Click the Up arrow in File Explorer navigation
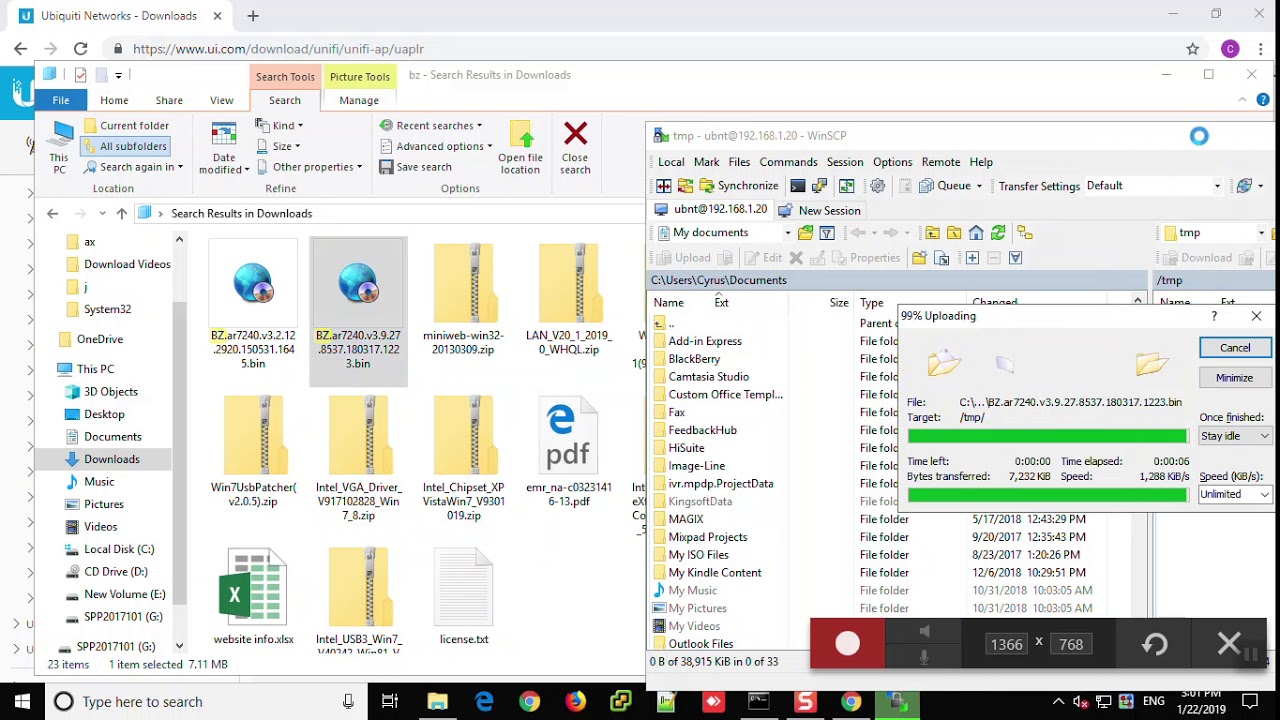This screenshot has width=1280, height=720. click(121, 213)
